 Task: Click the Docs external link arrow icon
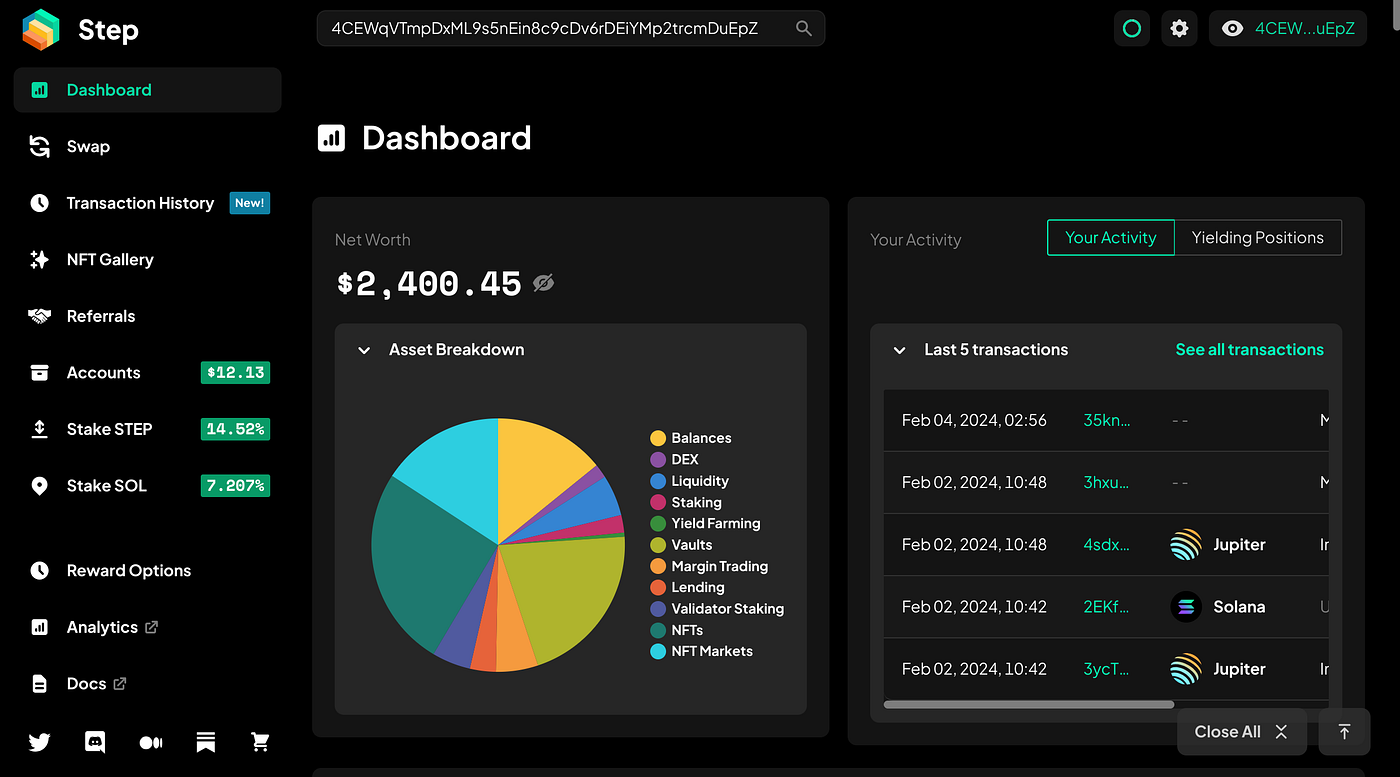pos(120,684)
